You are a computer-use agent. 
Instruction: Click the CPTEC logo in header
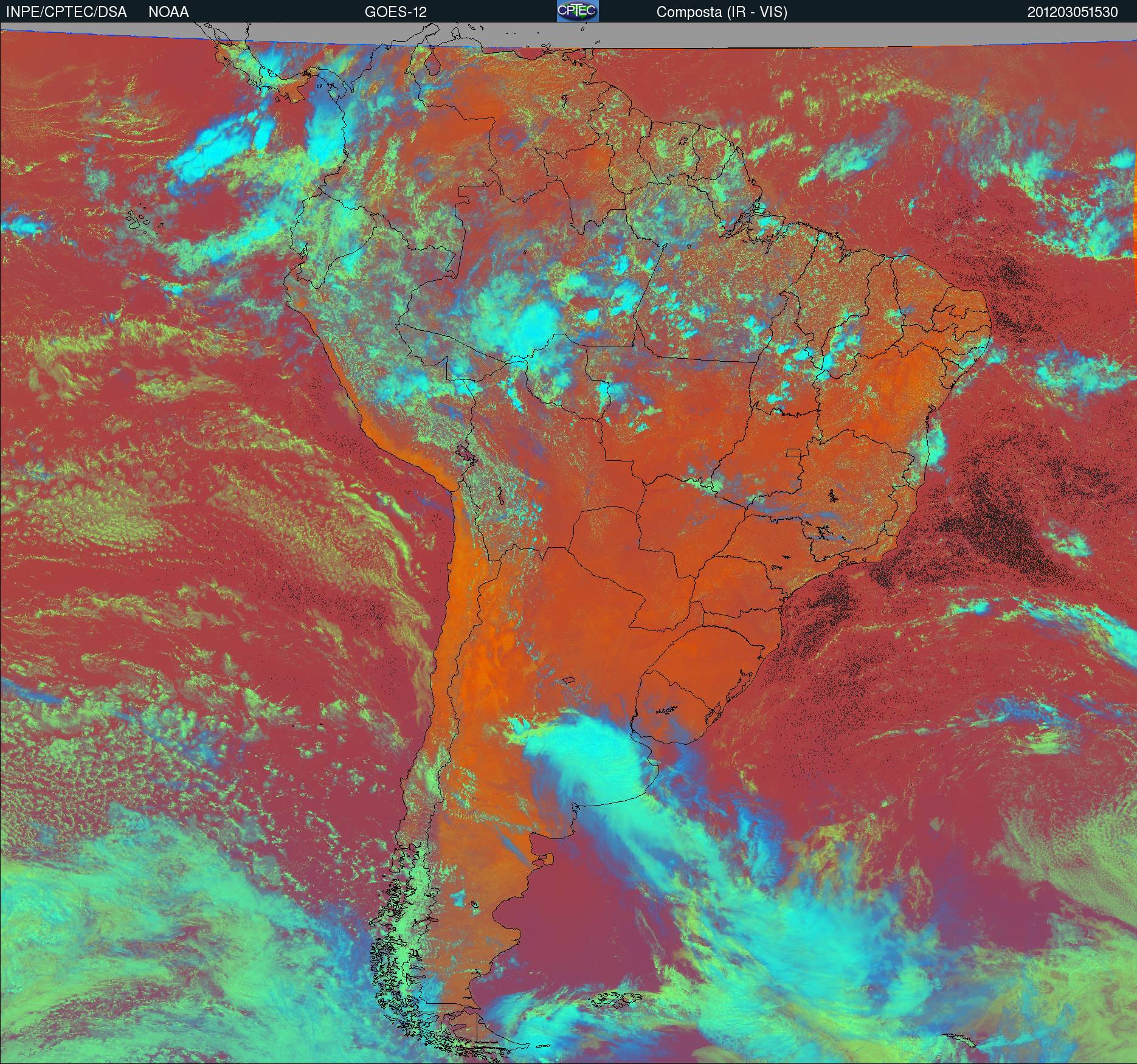pyautogui.click(x=578, y=11)
